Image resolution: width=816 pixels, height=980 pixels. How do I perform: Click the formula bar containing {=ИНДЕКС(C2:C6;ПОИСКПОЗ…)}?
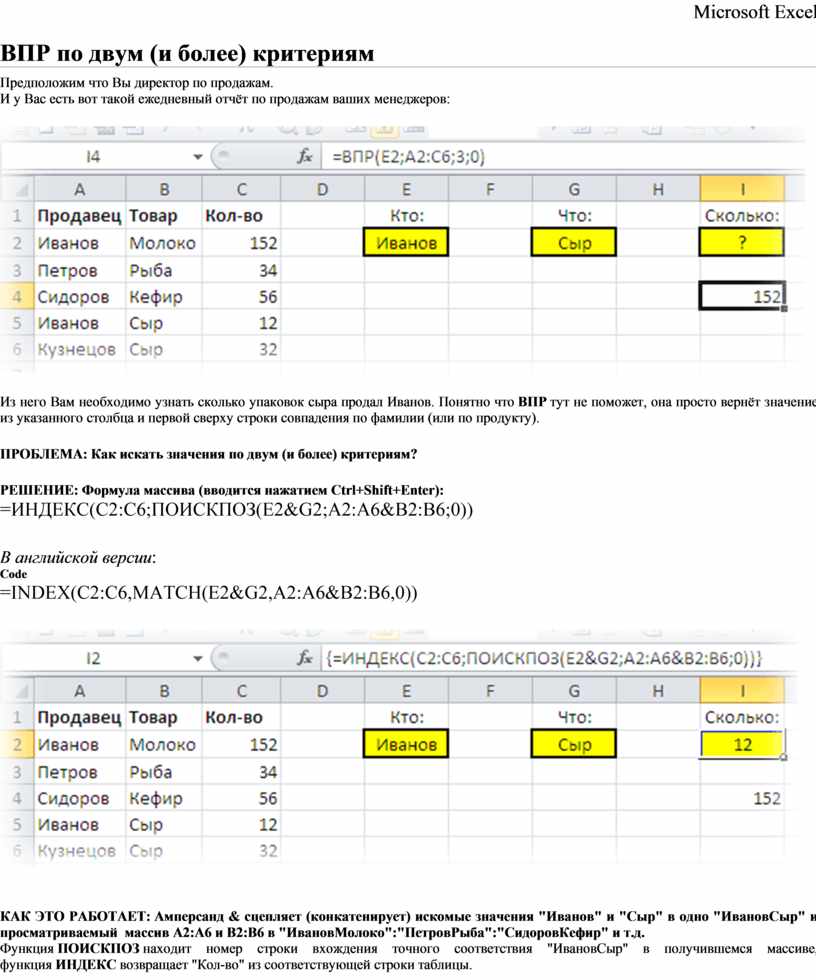point(559,658)
